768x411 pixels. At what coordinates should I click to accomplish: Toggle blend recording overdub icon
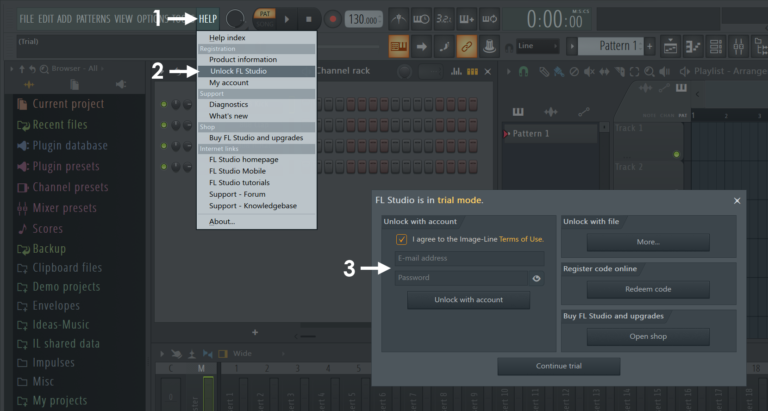466,19
